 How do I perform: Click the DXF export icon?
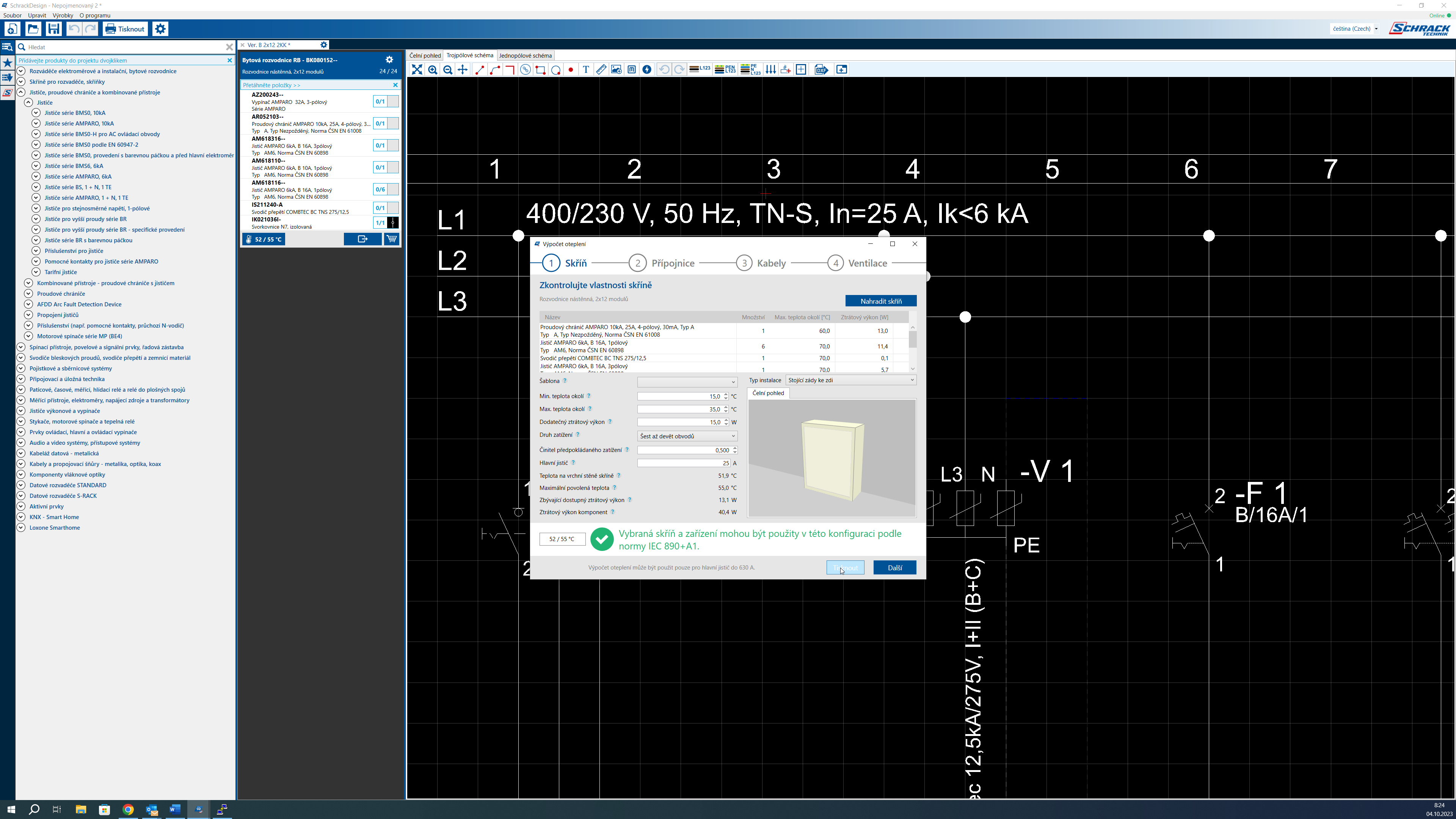click(821, 69)
